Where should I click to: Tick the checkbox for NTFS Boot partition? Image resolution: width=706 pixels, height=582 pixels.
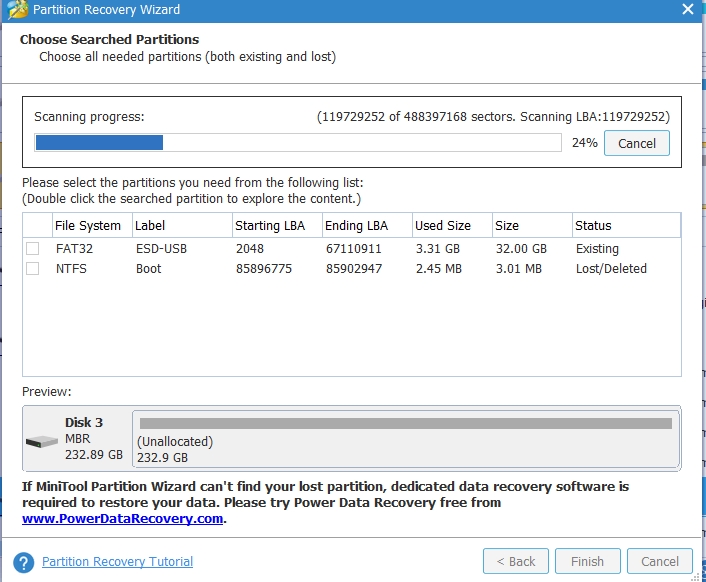[32, 268]
